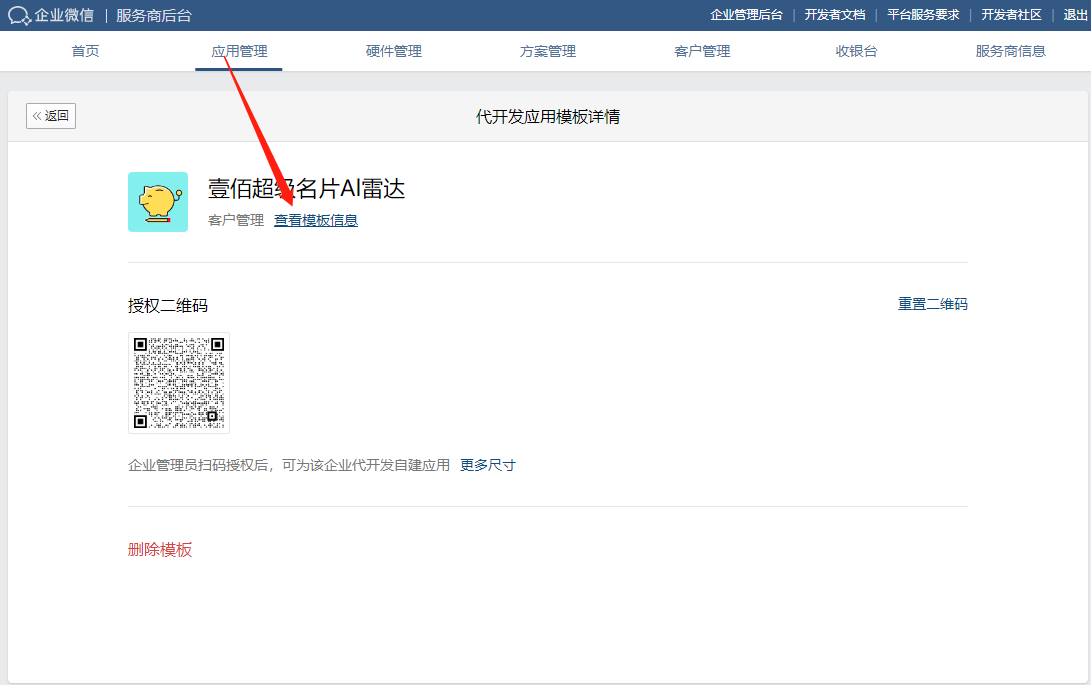Switch to the 硬件管理 tab
Screen dimensions: 1091x685
tap(394, 51)
